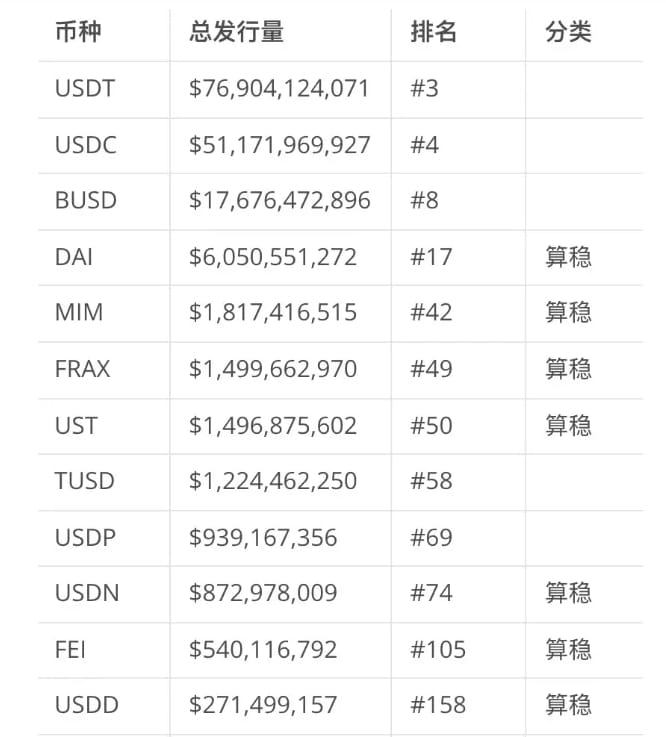Viewport: 666px width, 737px height.
Task: Select the USDD row's 算稳 category
Action: [x=568, y=705]
